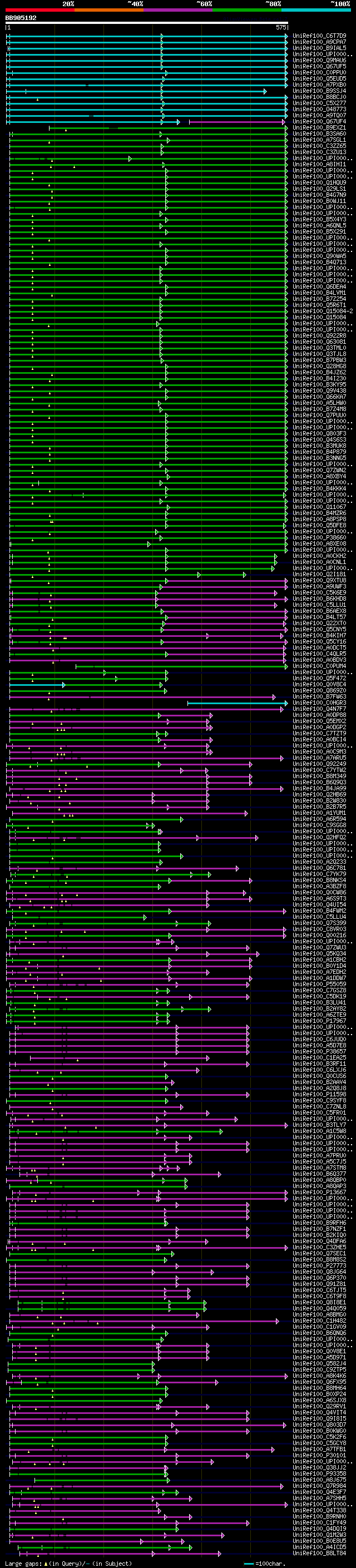Select hit label UniRef100_C0HGR3
Screen dimensions: 356x1568
319,703
